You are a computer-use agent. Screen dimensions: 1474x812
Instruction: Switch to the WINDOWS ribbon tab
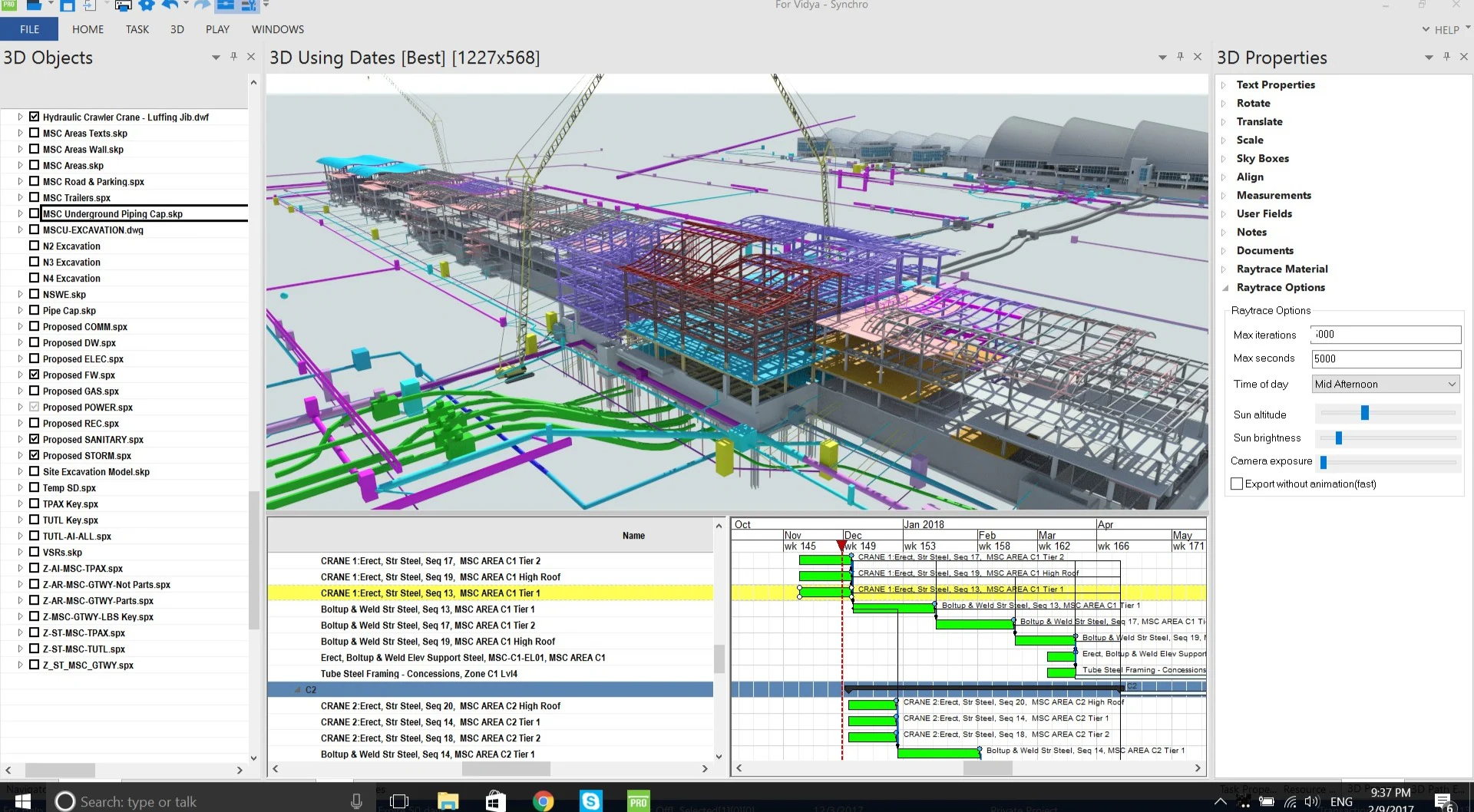point(278,29)
